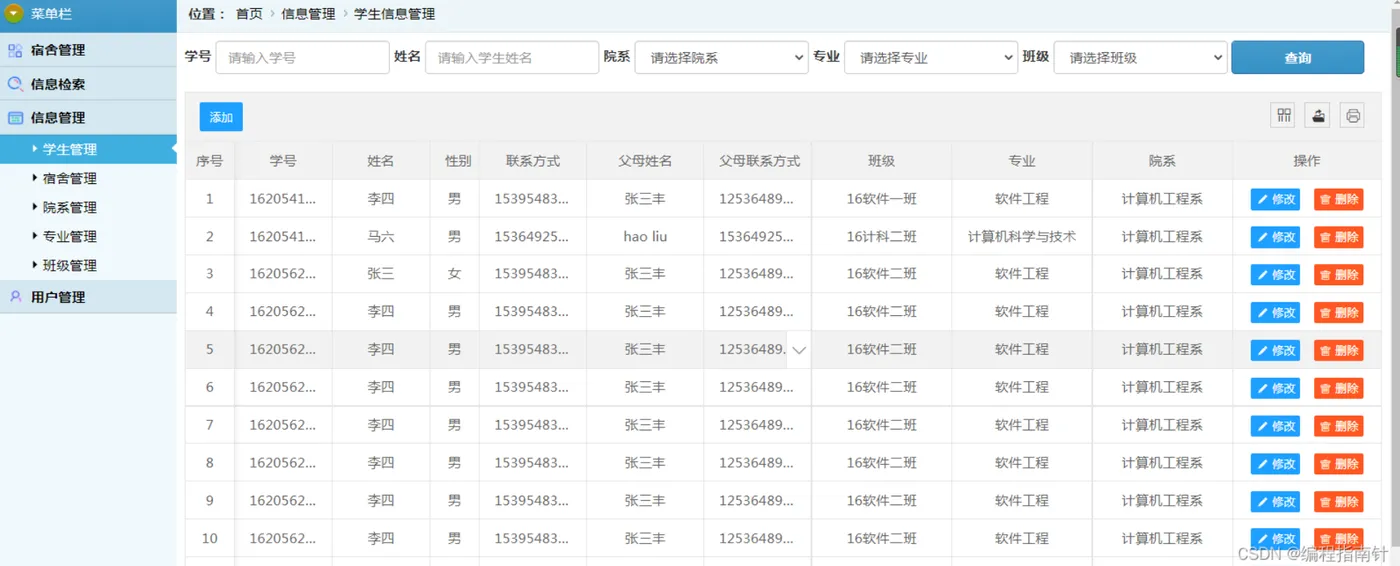Click the 序号 column header
Viewport: 1400px width, 566px height.
click(209, 161)
